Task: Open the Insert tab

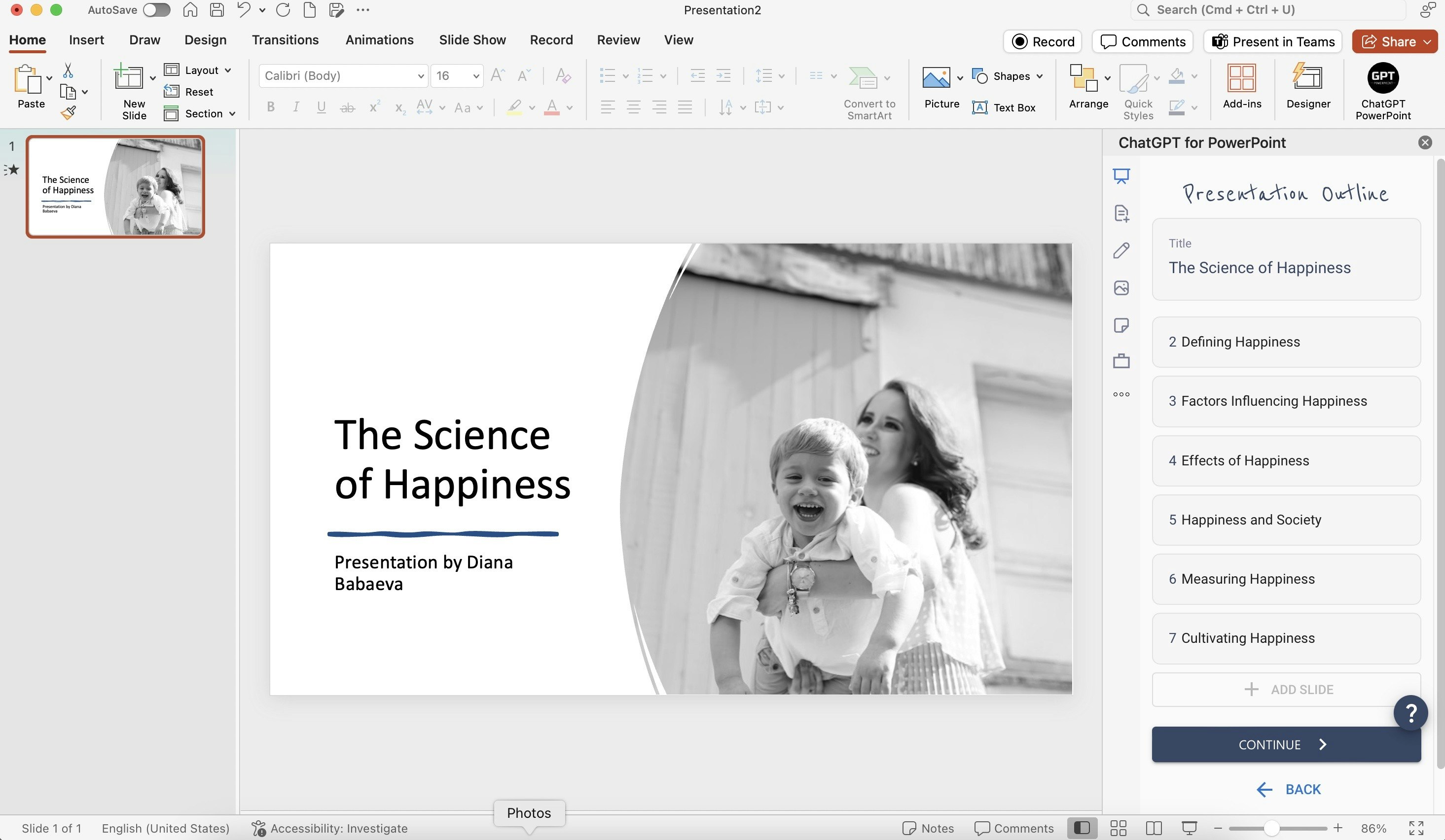Action: pos(87,40)
